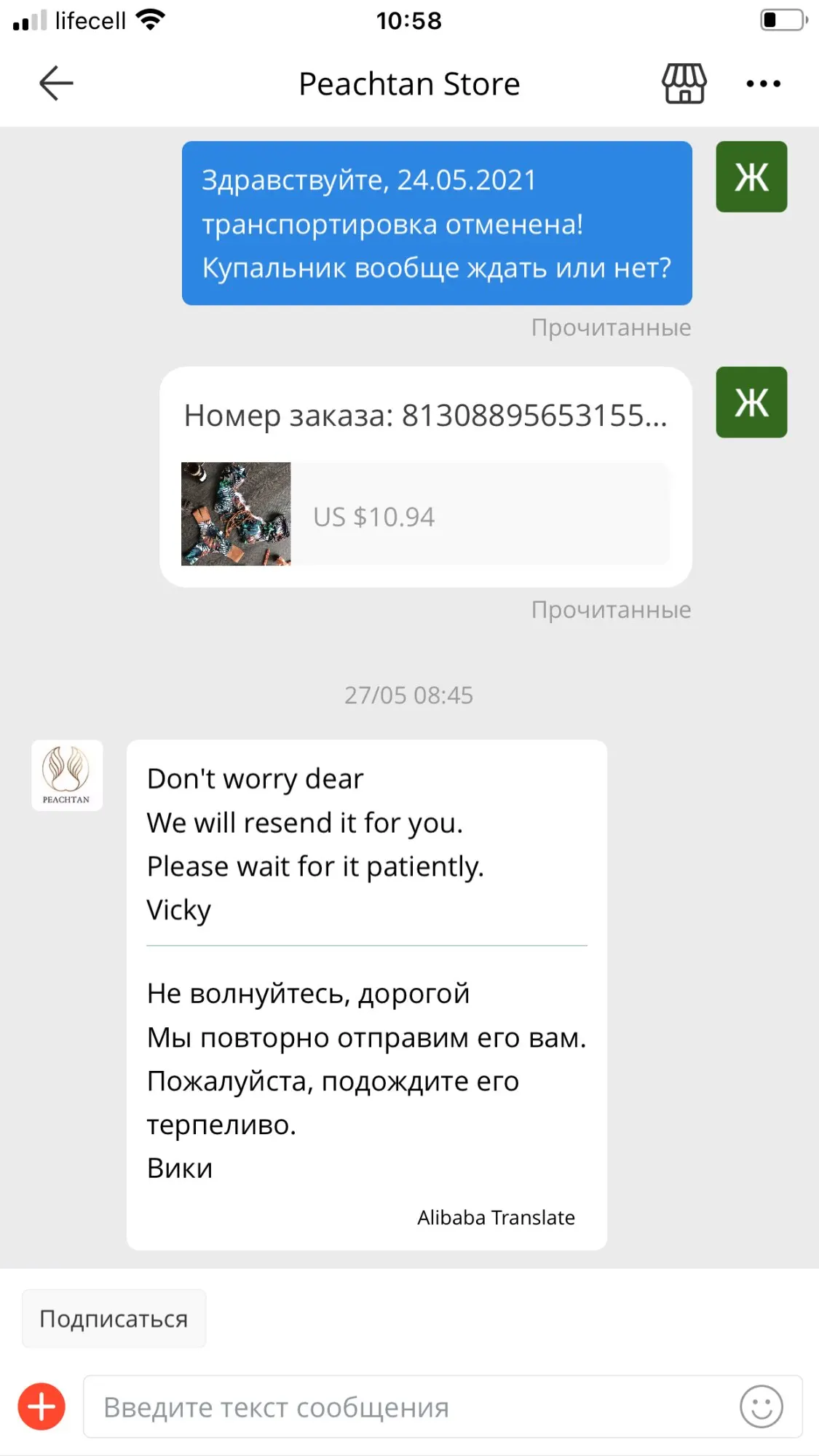Tap the green Ж avatar by the order card

(751, 402)
